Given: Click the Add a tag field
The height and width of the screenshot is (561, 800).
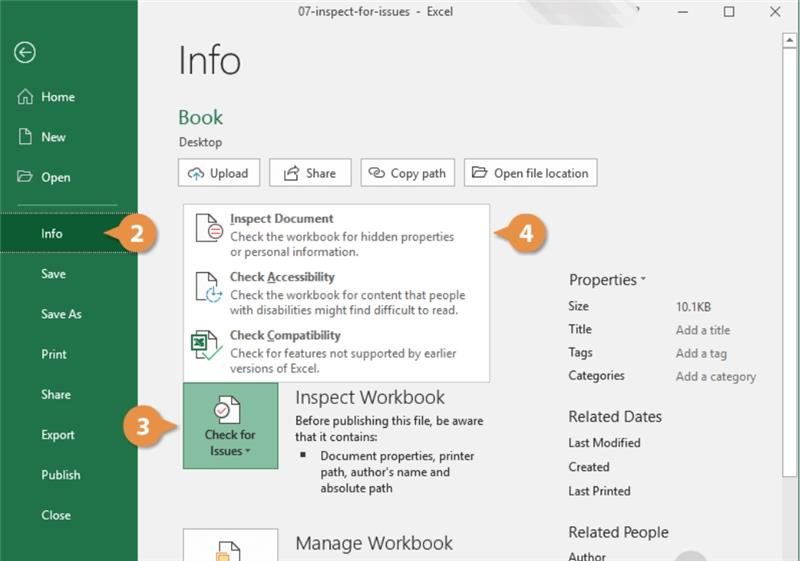Looking at the screenshot, I should click(x=701, y=353).
